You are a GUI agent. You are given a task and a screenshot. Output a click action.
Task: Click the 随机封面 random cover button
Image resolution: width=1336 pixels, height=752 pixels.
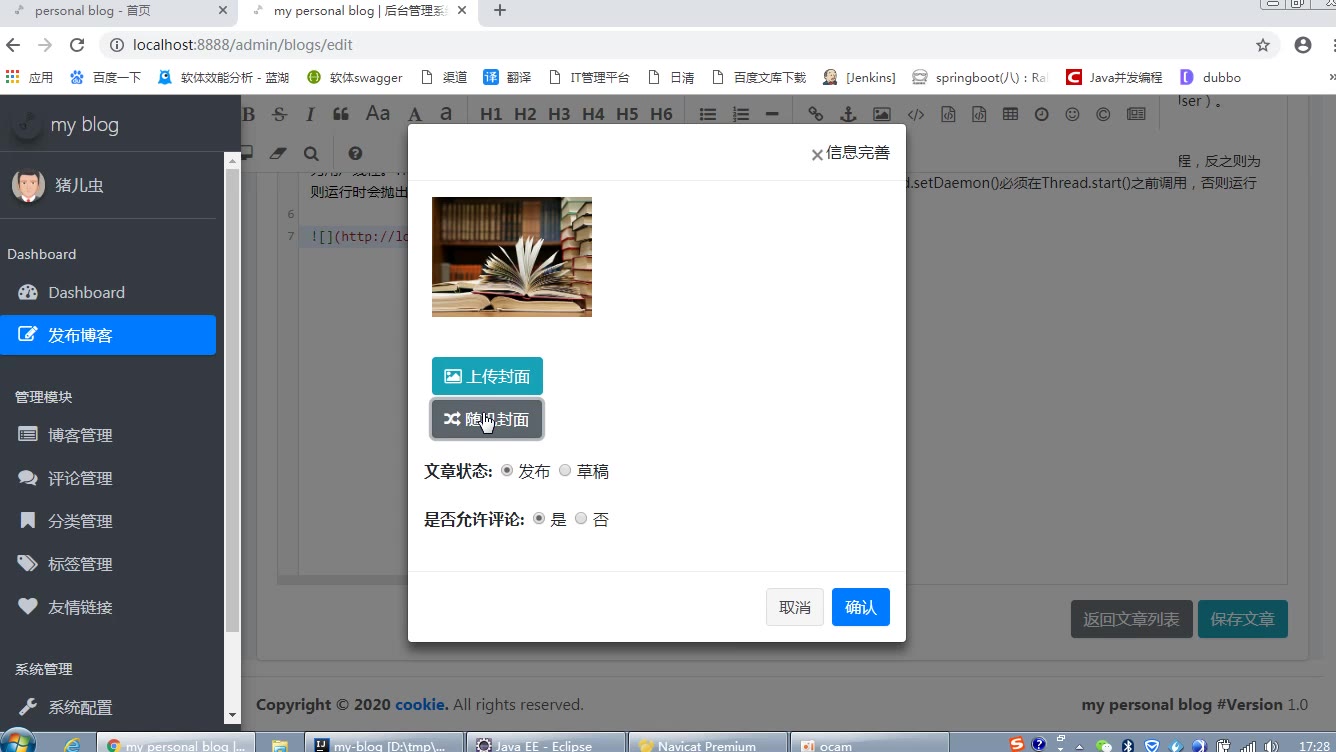[x=487, y=419]
